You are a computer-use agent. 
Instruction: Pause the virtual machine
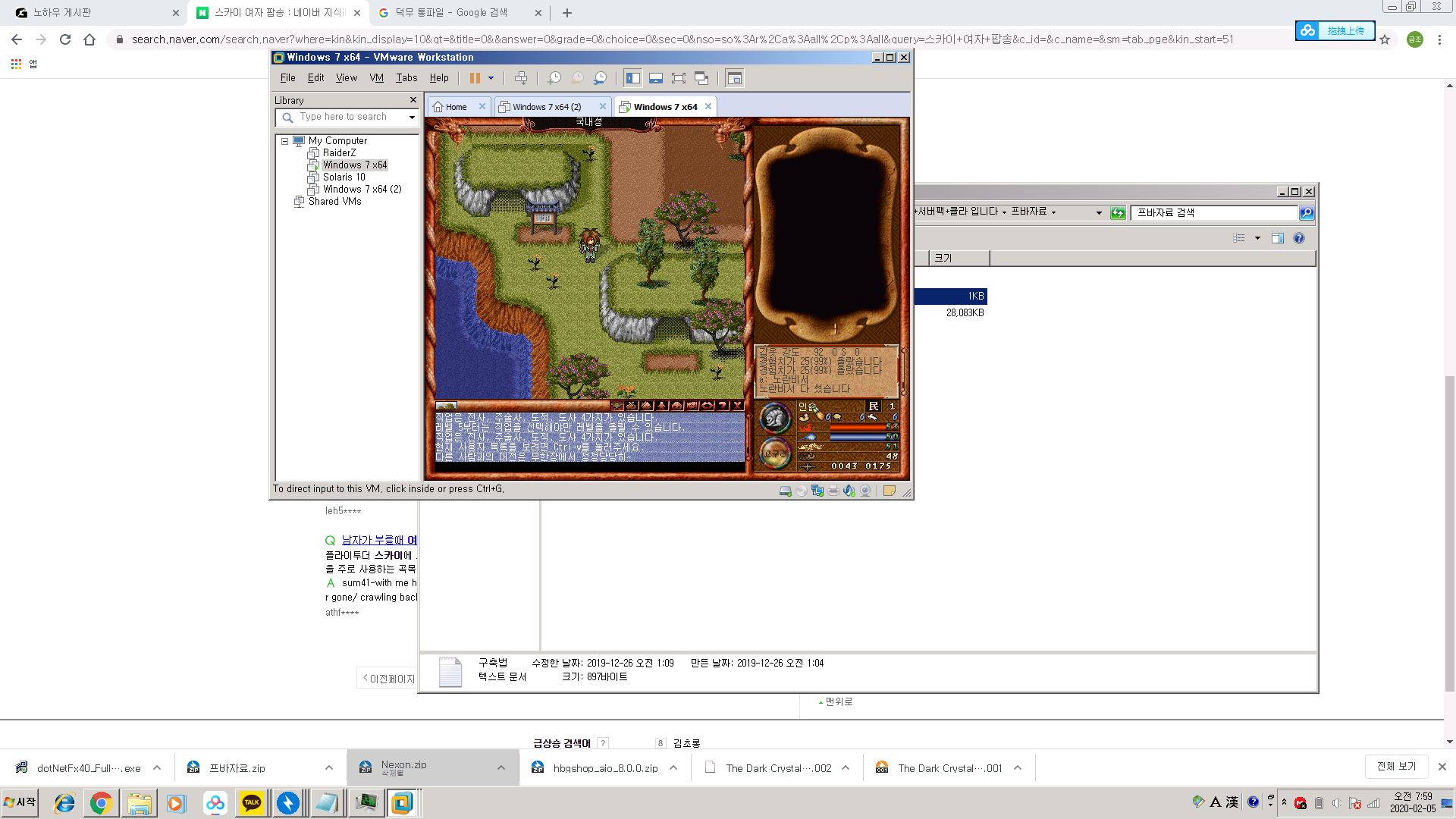475,78
